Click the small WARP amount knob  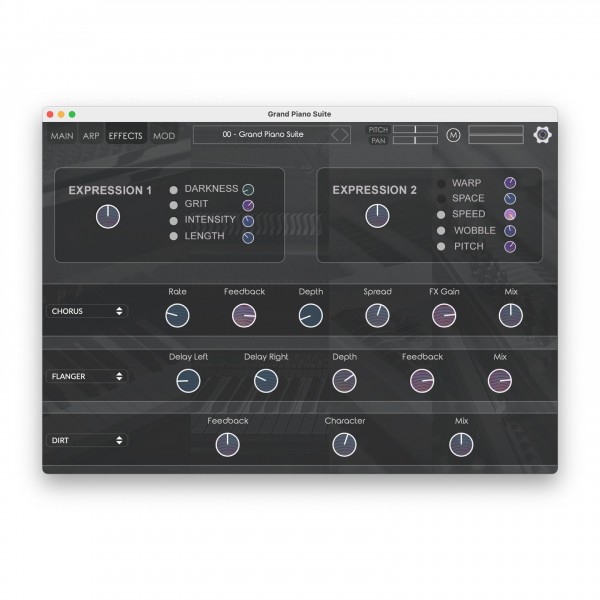[510, 183]
